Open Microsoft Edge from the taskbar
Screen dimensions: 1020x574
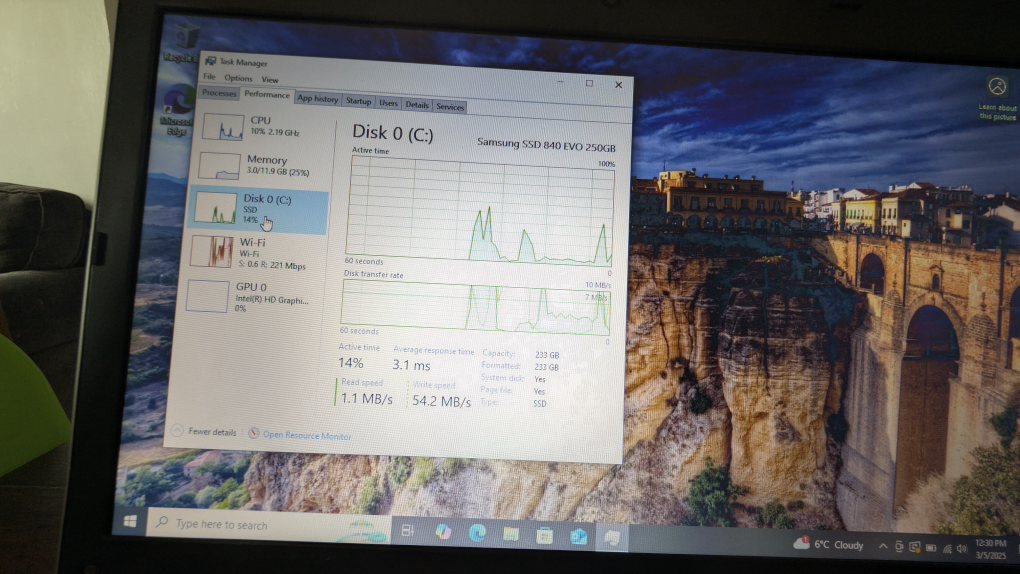(x=477, y=533)
